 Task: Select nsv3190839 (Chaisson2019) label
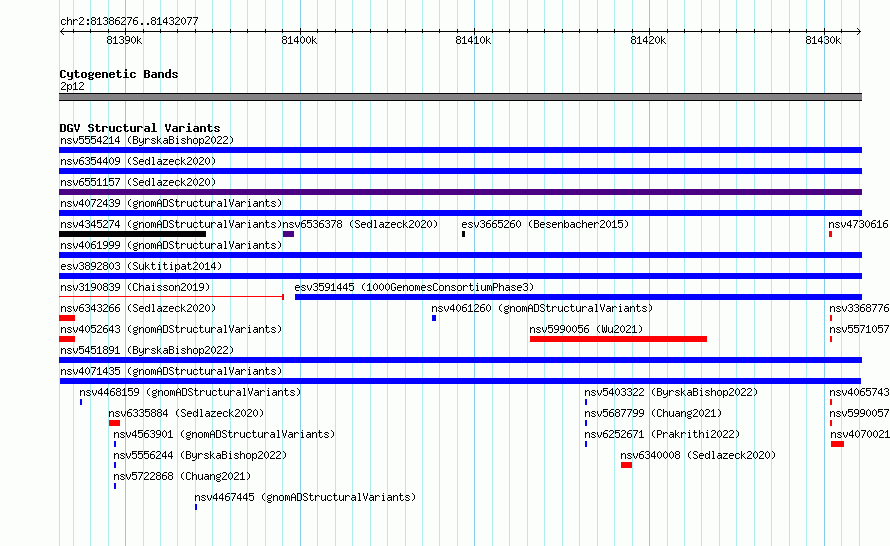(135, 287)
